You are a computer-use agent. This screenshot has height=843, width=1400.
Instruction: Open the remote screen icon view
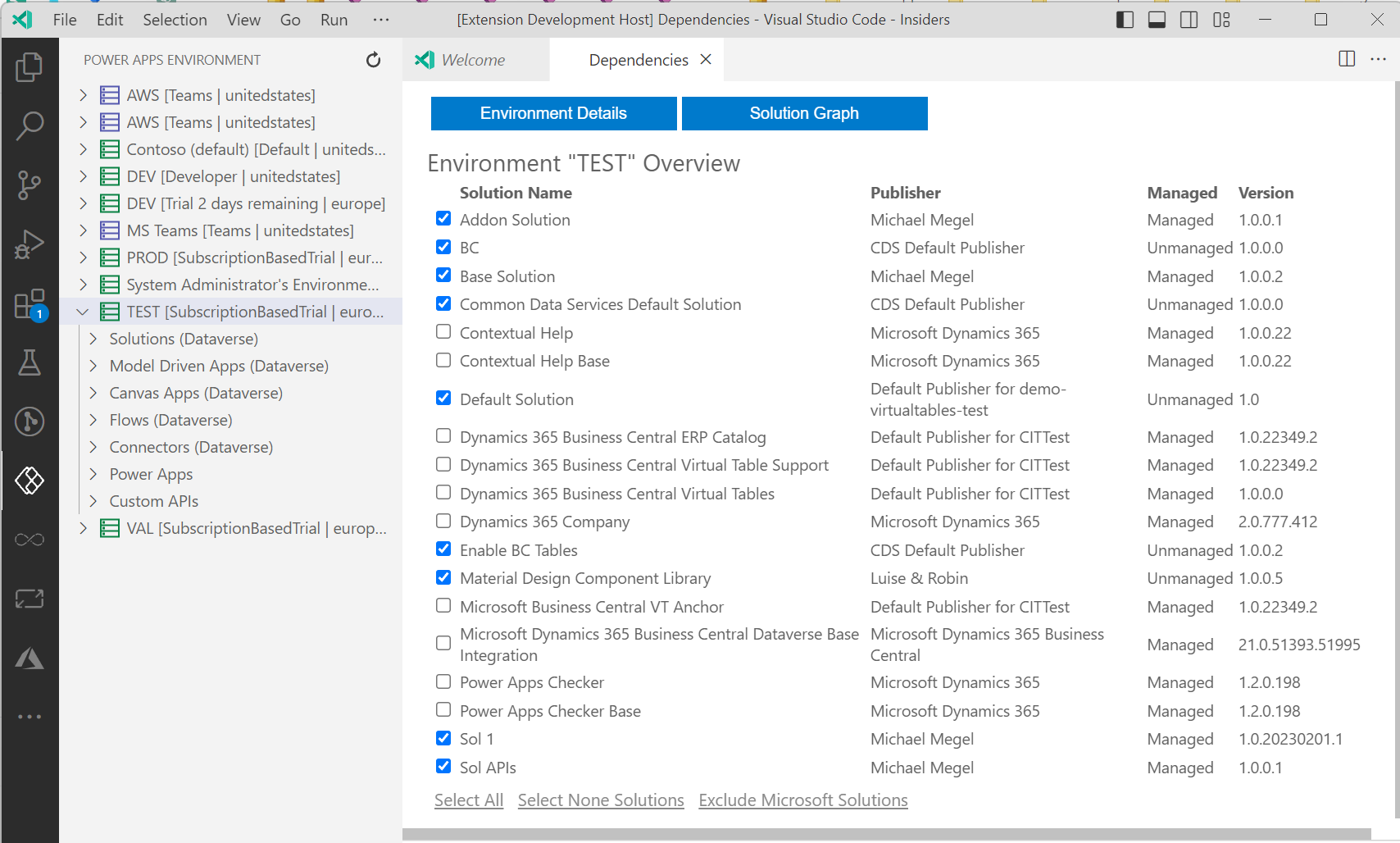coord(30,599)
